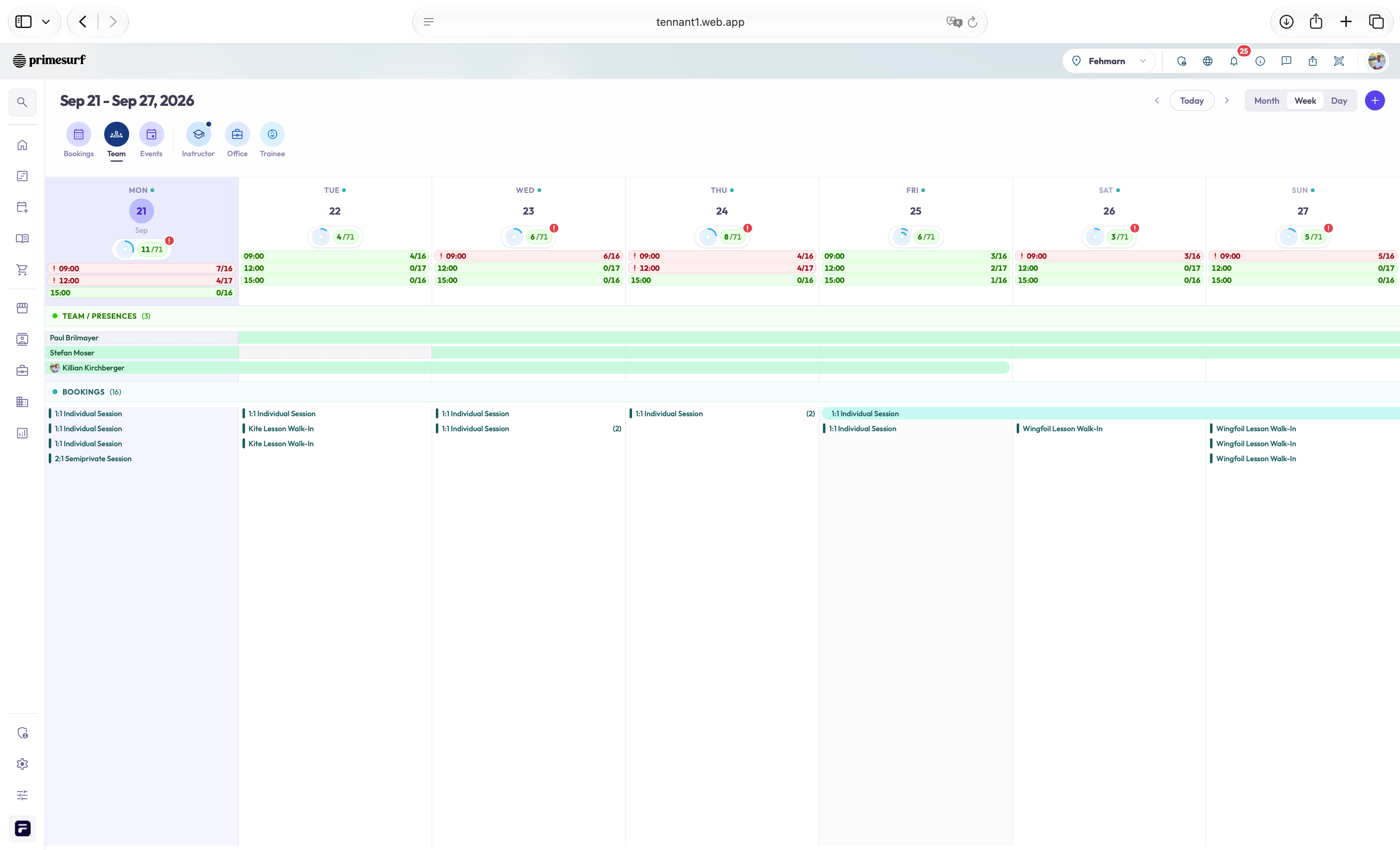Click the globe language icon

(x=1207, y=61)
